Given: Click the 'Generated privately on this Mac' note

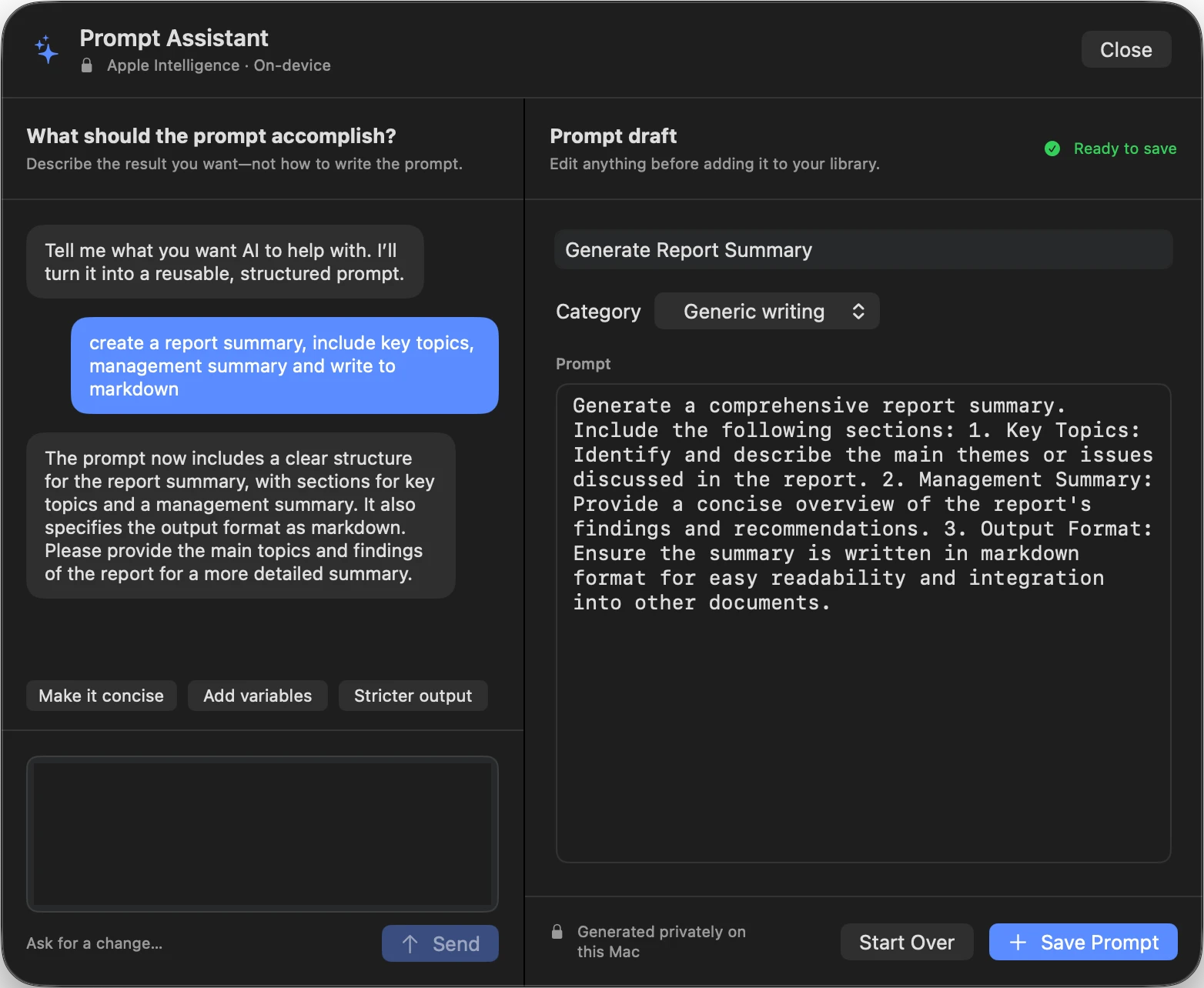Looking at the screenshot, I should (661, 942).
